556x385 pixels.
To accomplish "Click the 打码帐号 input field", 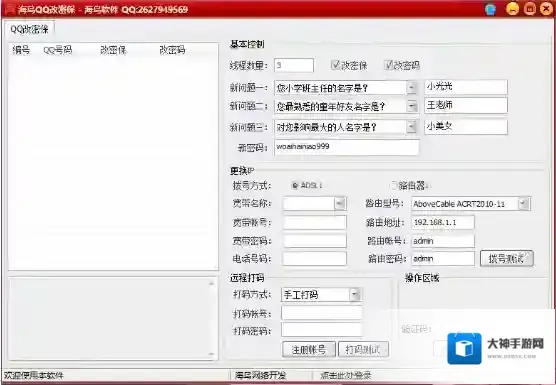I will point(322,313).
